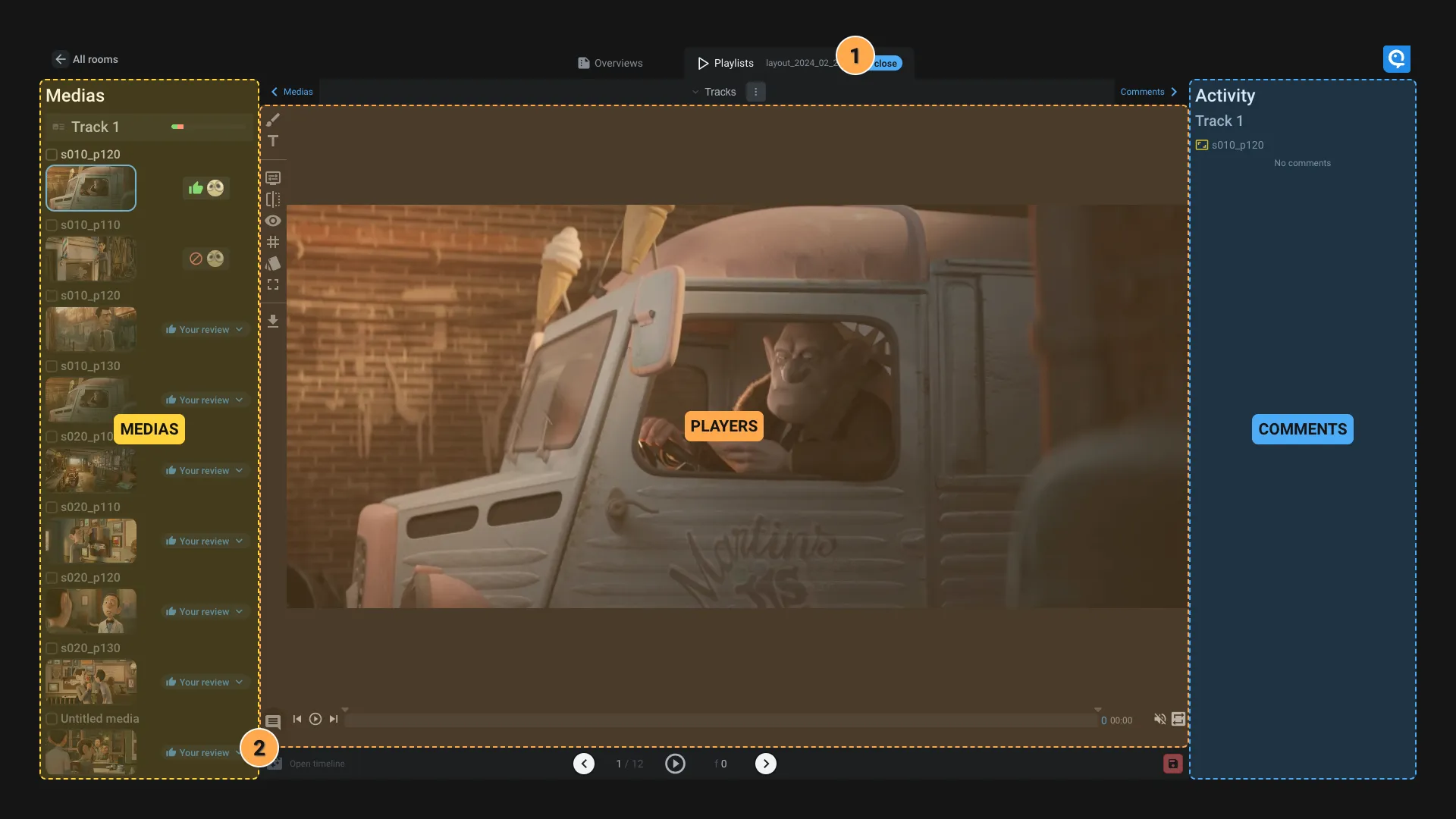Unmute the player audio
The image size is (1456, 819).
click(x=1159, y=719)
